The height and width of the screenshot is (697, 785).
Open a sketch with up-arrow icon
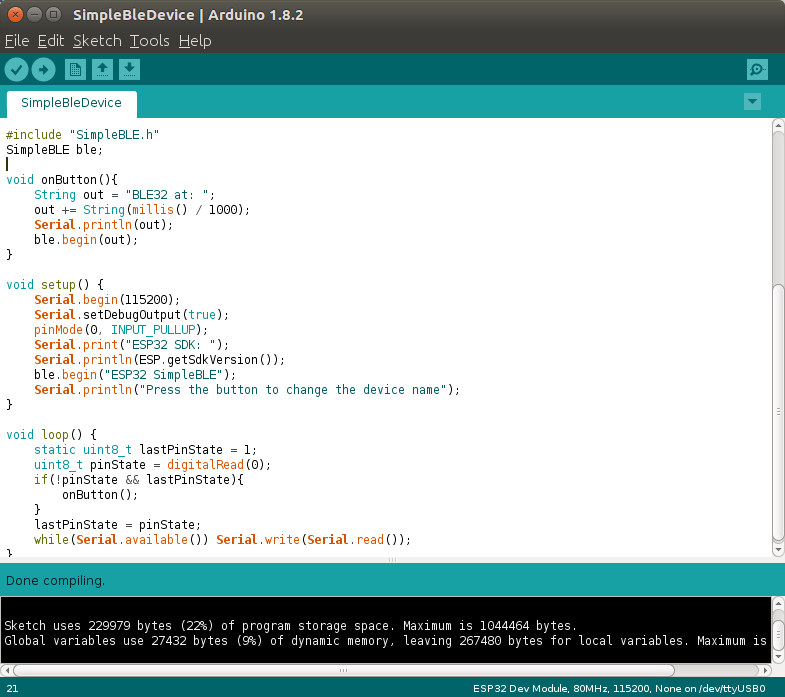tap(102, 70)
